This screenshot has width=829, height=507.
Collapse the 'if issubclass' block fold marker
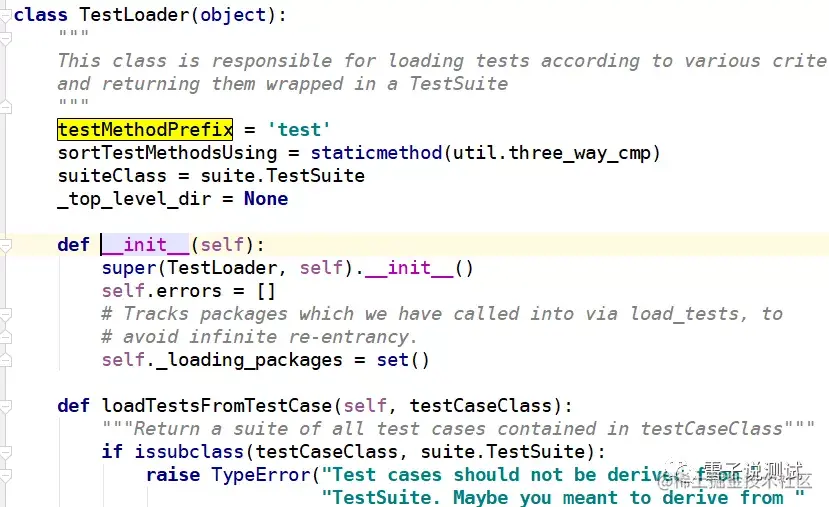point(5,453)
